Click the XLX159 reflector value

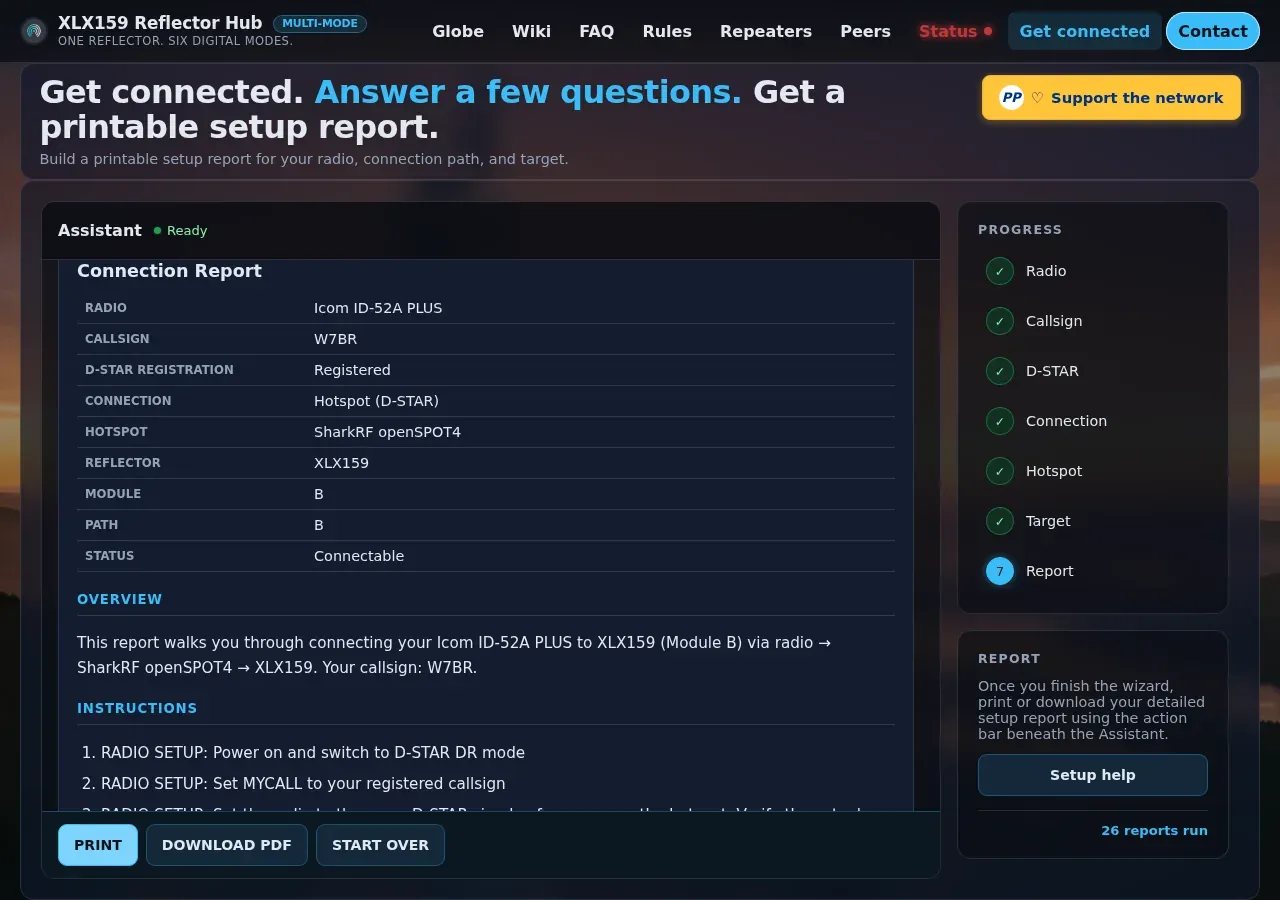(x=341, y=463)
